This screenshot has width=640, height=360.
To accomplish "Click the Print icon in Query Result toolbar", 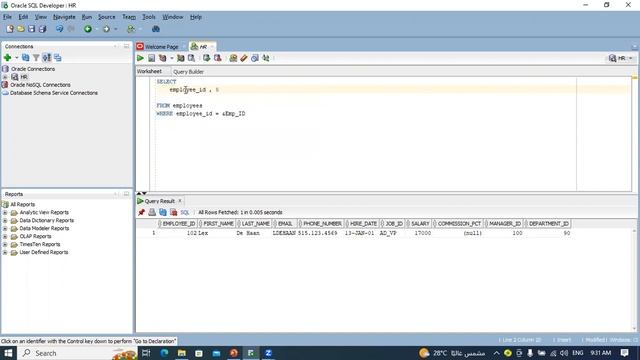I will point(152,212).
